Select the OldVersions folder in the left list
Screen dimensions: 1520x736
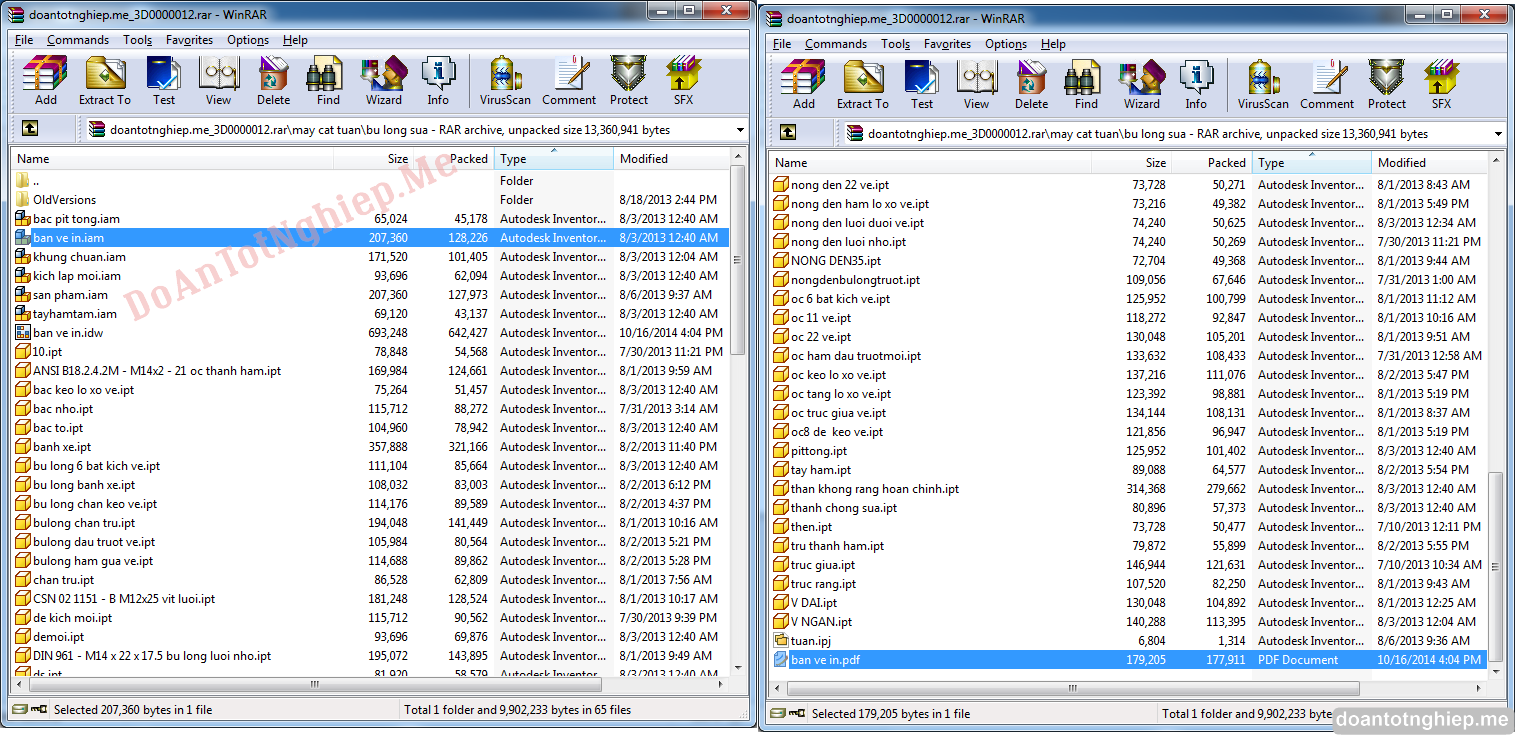tap(64, 200)
